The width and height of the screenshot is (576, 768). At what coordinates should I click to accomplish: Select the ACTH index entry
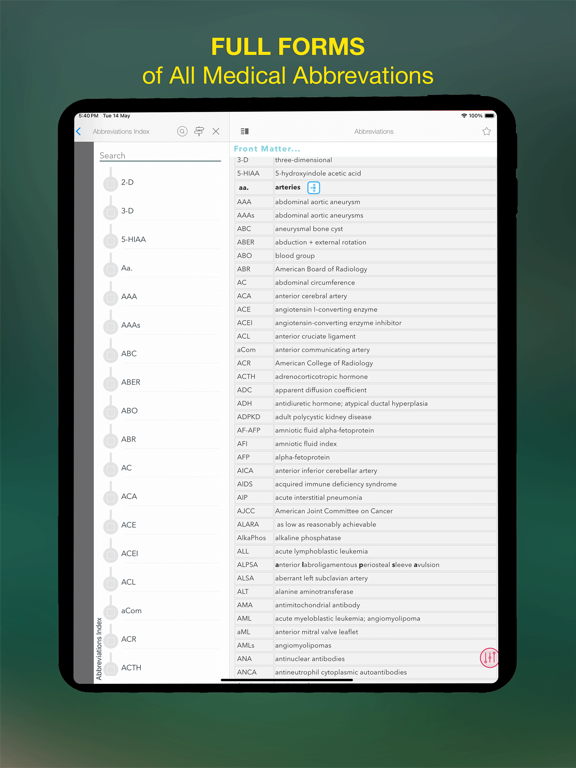pos(131,668)
